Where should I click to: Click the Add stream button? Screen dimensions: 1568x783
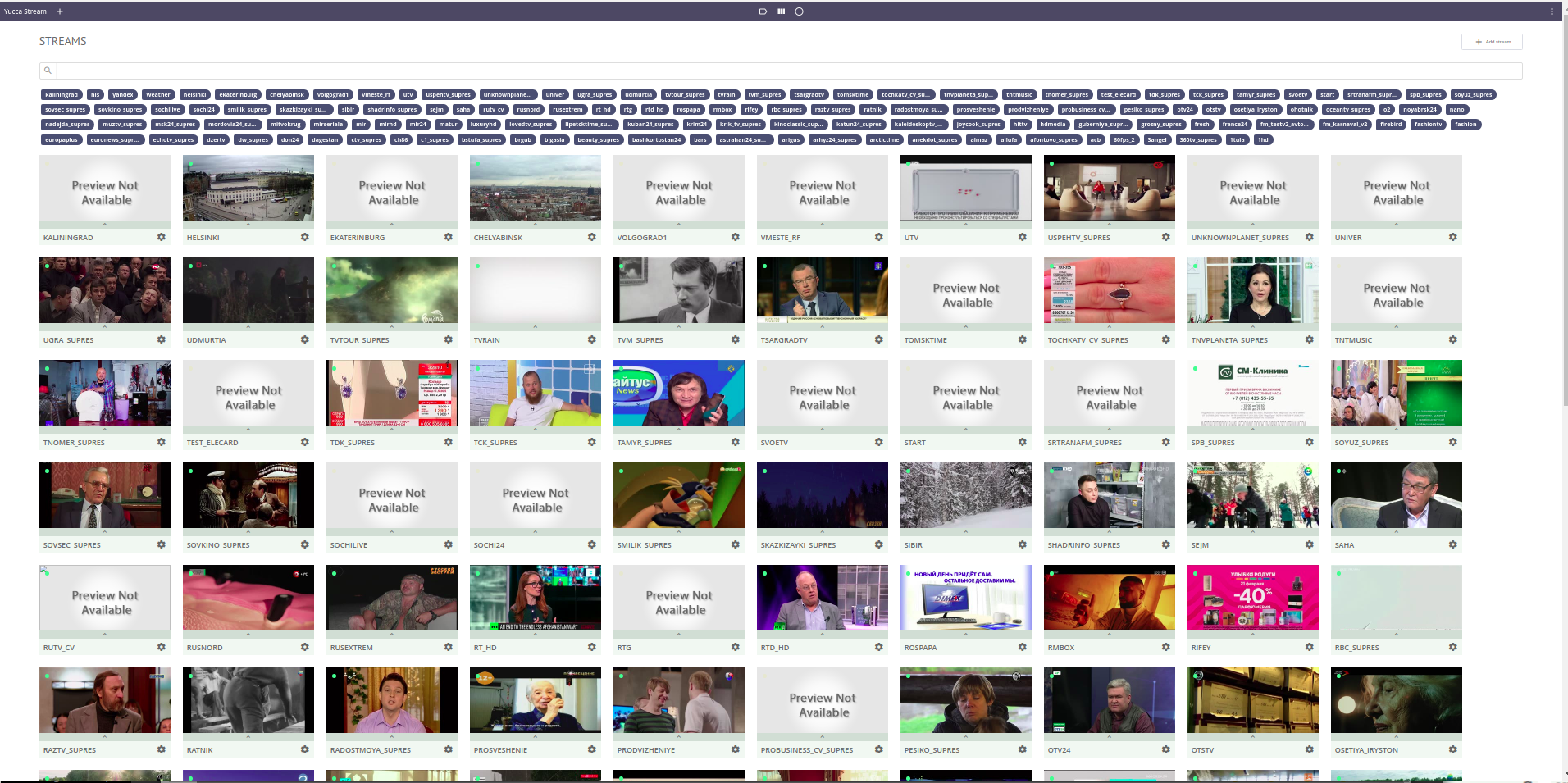tap(1492, 42)
